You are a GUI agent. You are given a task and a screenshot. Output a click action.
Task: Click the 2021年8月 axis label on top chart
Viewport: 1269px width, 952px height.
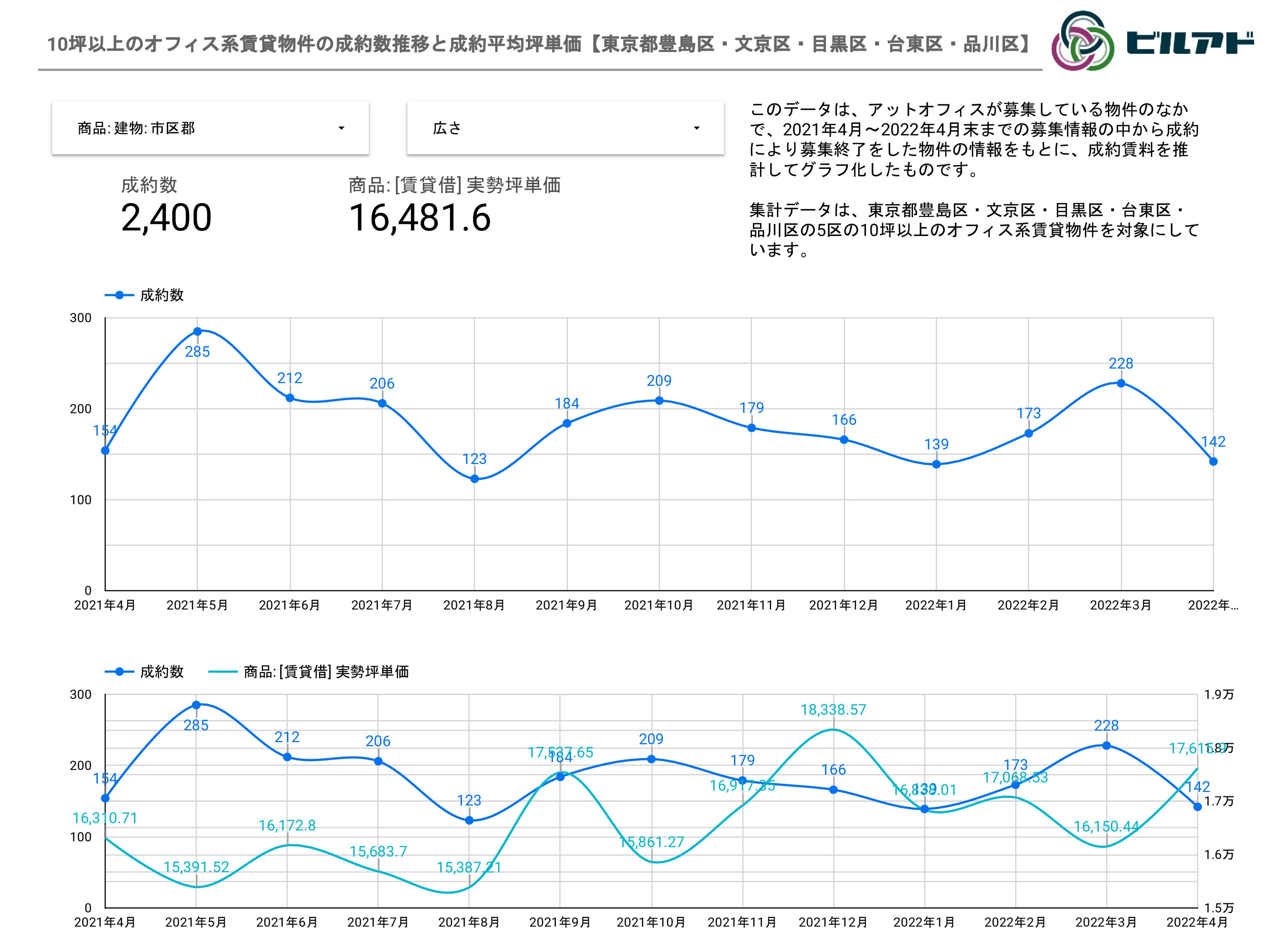[474, 605]
